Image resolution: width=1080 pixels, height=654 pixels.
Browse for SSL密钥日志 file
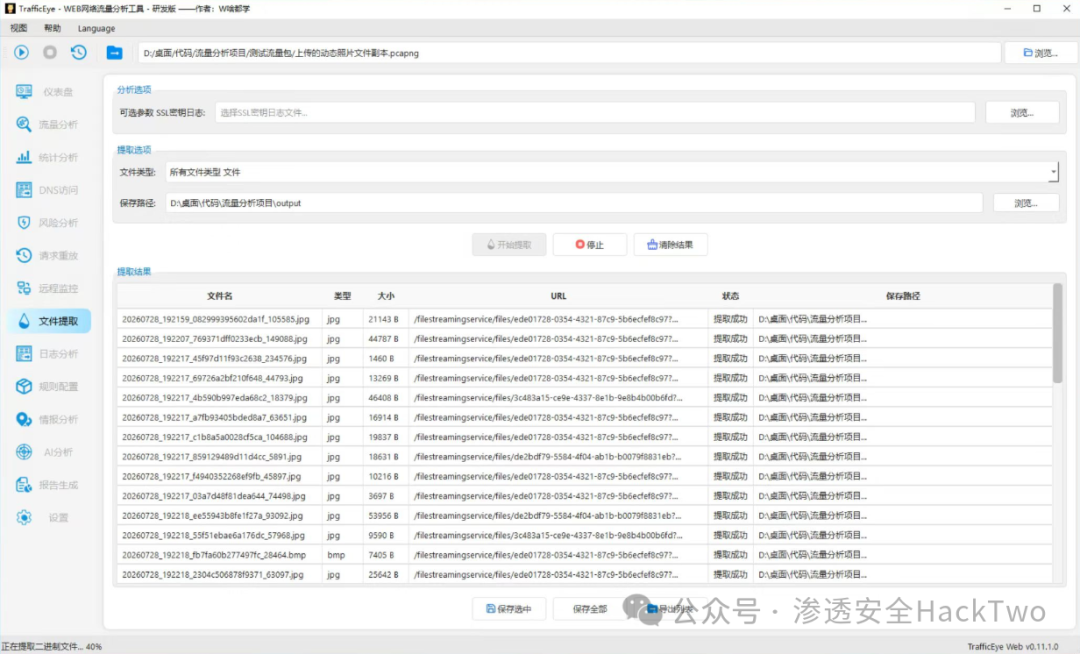click(x=1022, y=113)
